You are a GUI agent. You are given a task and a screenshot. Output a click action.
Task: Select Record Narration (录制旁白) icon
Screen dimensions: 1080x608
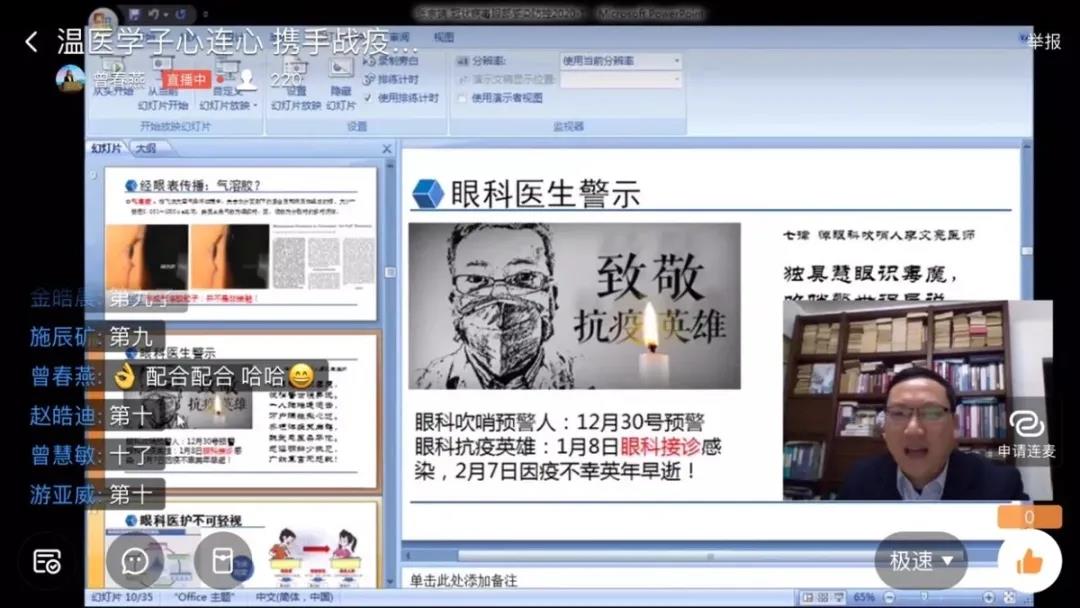tap(394, 62)
